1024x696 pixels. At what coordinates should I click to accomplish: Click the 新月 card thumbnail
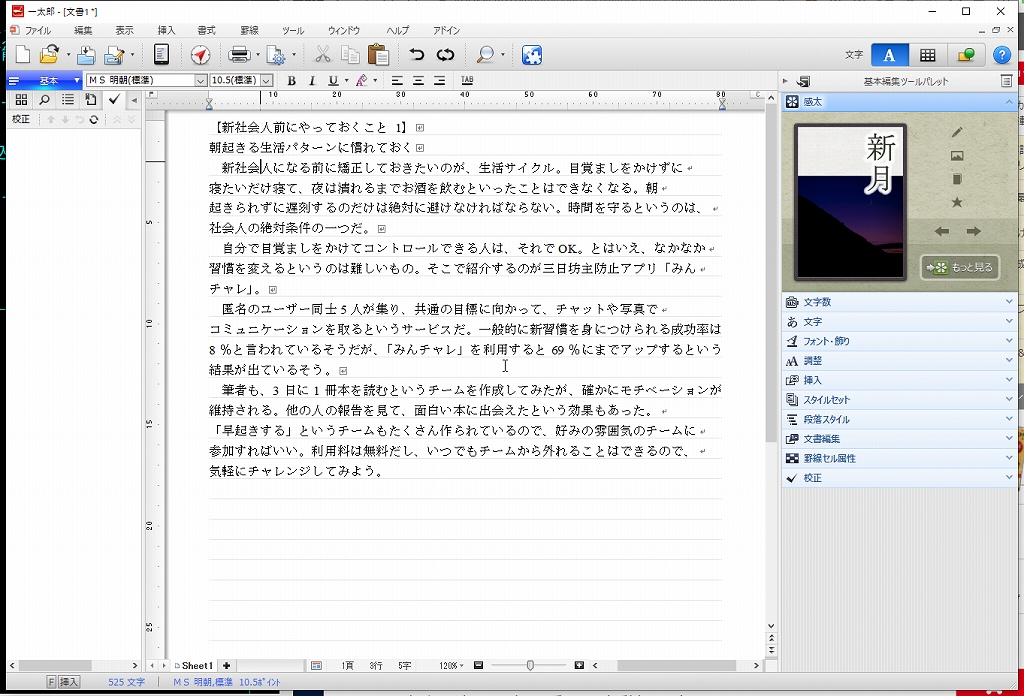pyautogui.click(x=850, y=202)
